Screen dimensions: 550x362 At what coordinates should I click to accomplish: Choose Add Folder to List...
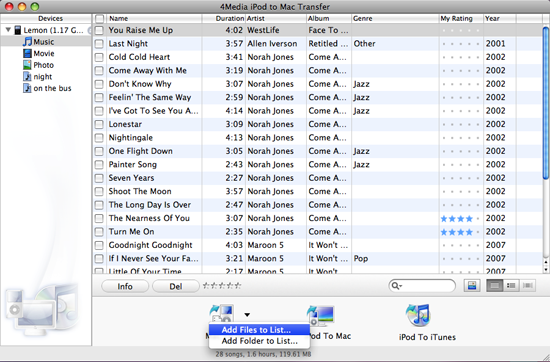pos(259,341)
